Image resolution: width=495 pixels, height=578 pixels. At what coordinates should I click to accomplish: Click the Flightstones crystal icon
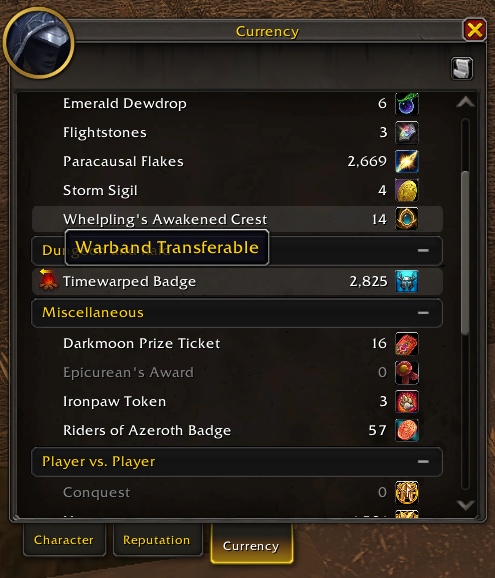coord(407,132)
